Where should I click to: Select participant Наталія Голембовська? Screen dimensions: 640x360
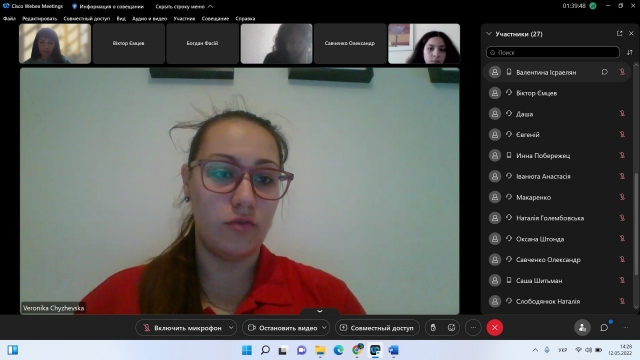pyautogui.click(x=557, y=218)
